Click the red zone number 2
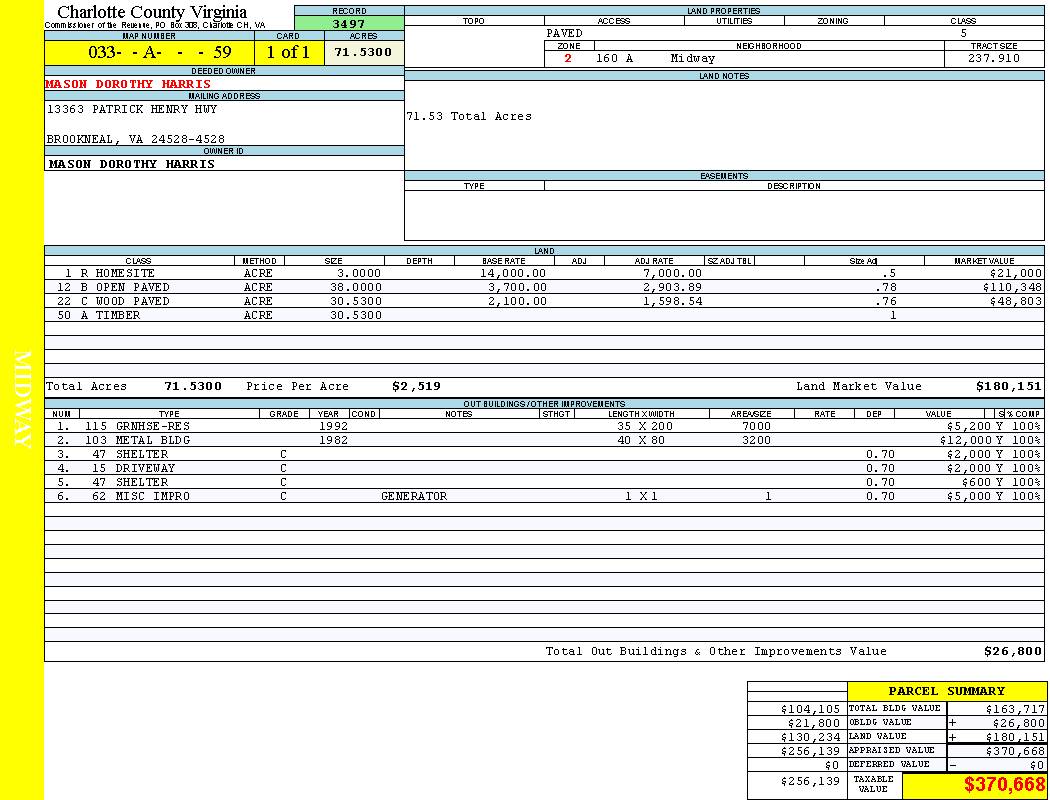 (568, 59)
